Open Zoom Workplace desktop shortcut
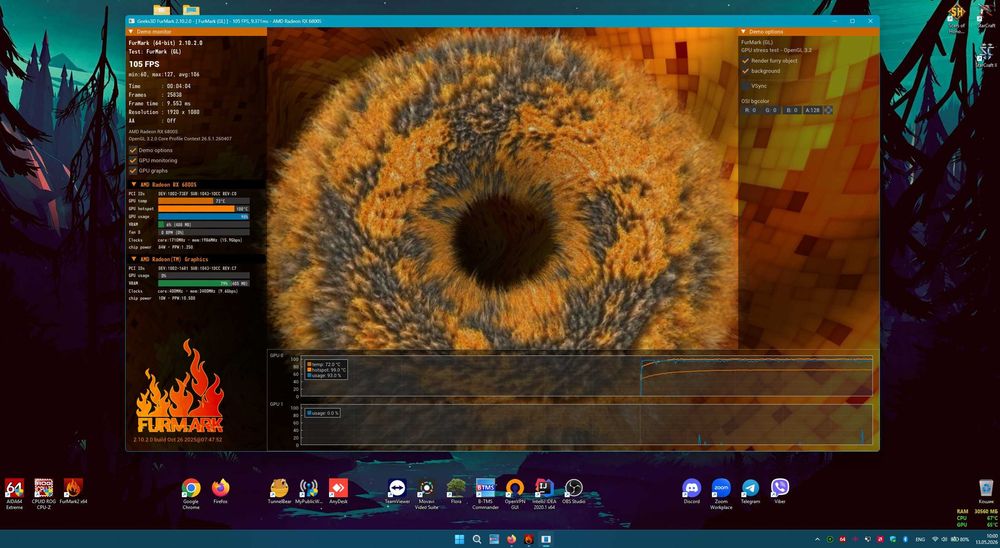Image resolution: width=1000 pixels, height=548 pixels. point(721,493)
